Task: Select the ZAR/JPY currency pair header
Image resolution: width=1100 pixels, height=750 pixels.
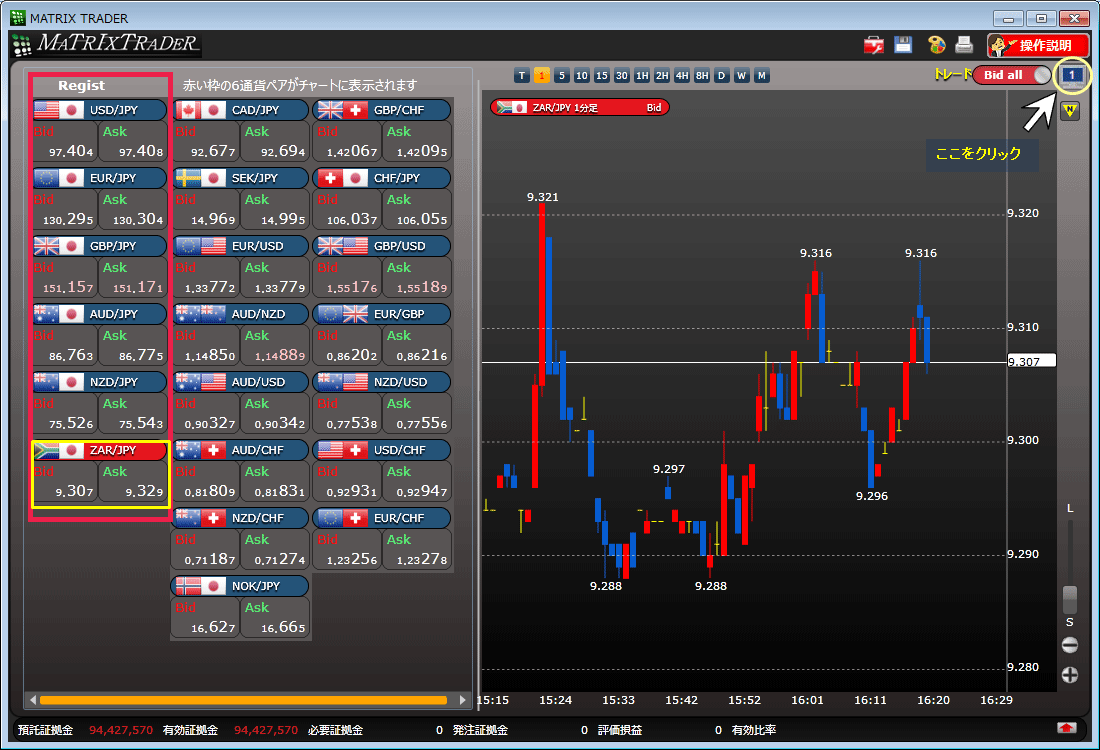Action: click(x=99, y=450)
